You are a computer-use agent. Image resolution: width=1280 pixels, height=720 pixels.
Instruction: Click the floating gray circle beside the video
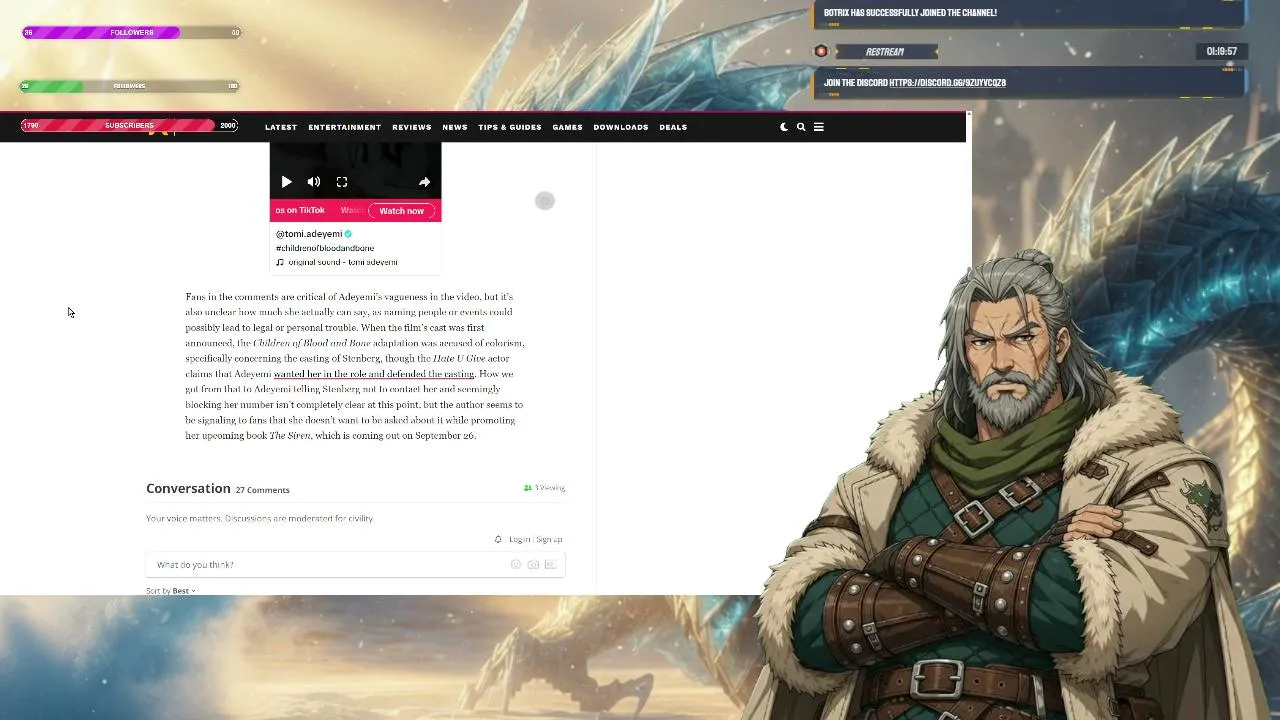pos(545,201)
